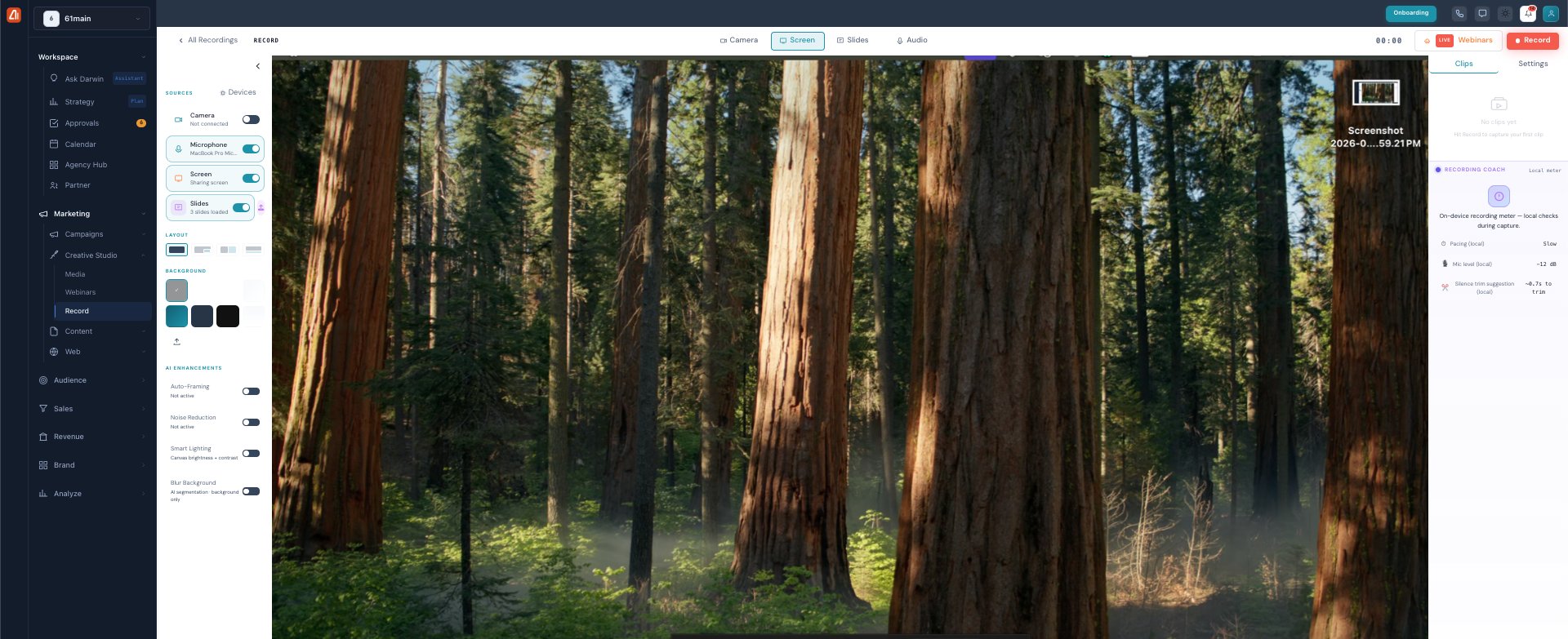Open the chat messages icon
Viewport: 1568px width, 639px height.
(1482, 13)
